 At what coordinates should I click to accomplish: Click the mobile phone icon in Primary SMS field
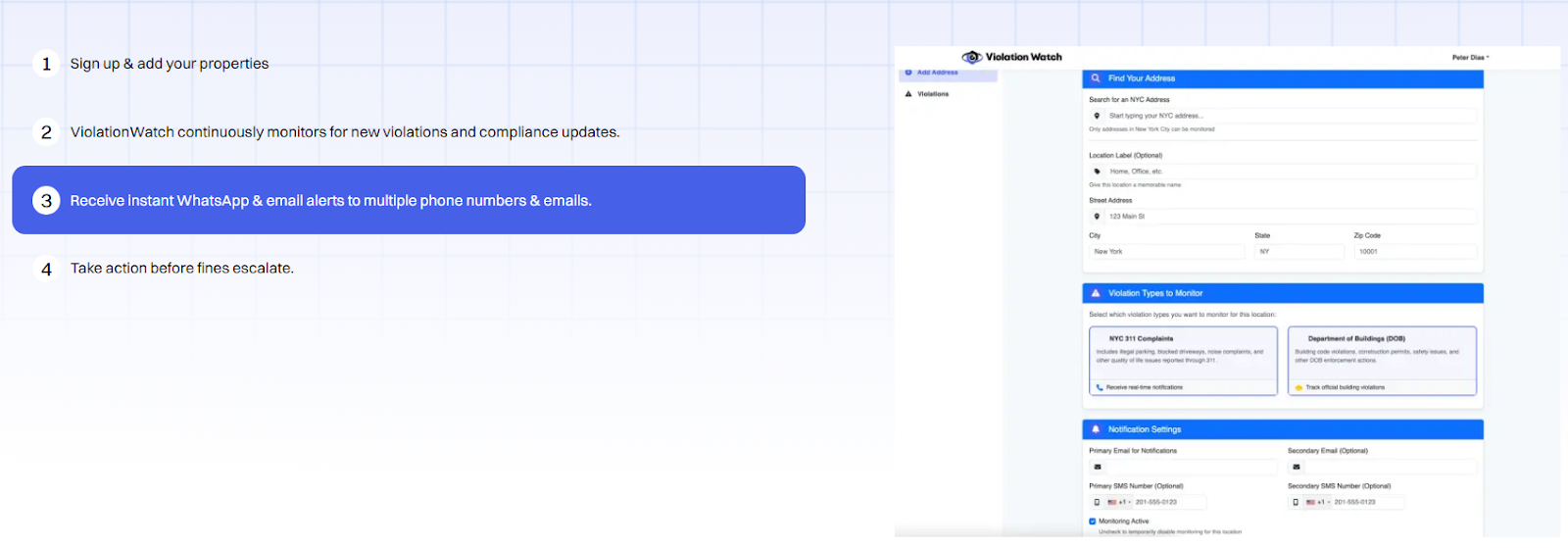[1097, 502]
